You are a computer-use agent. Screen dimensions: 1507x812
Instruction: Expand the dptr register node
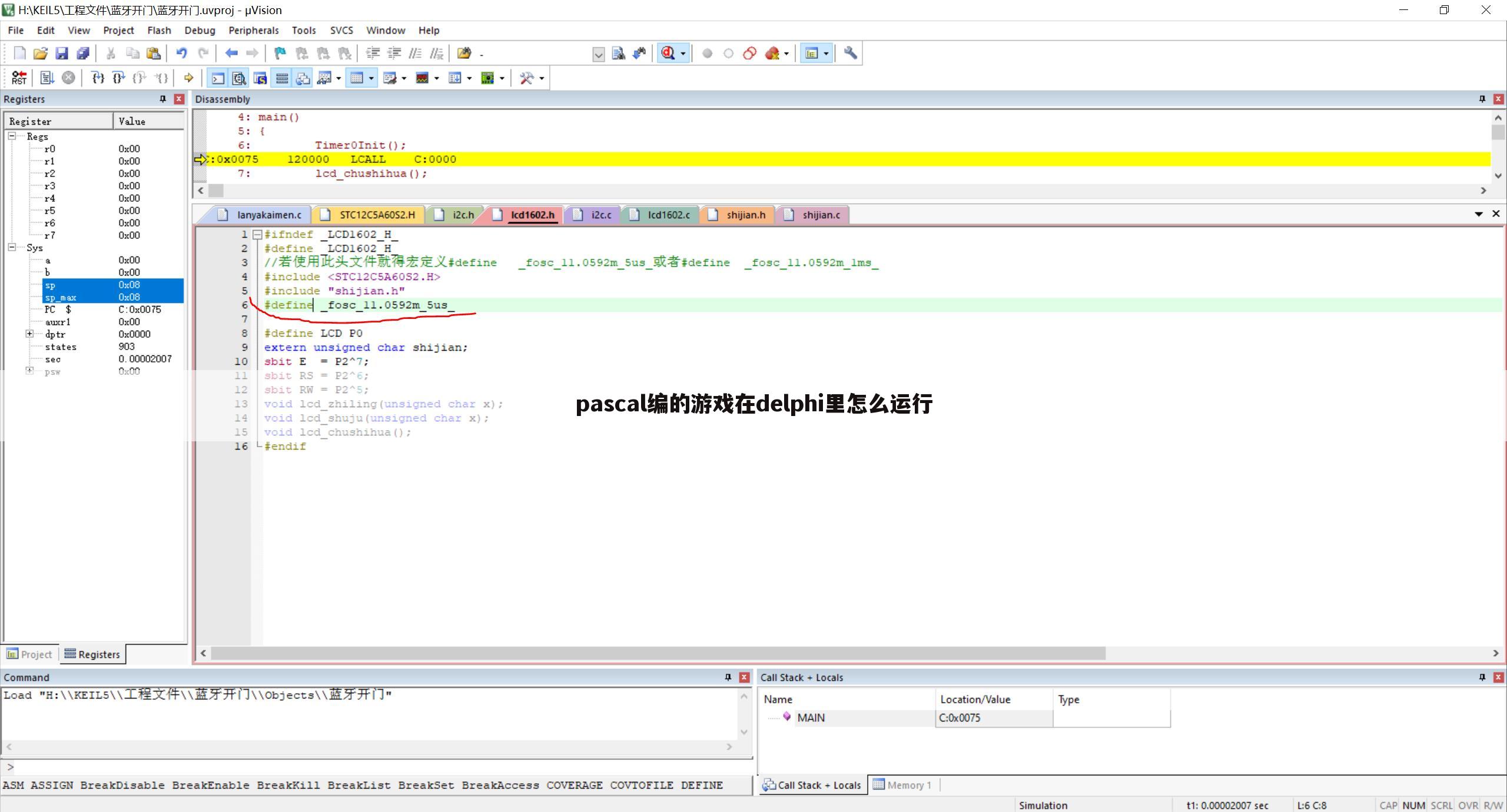point(29,334)
